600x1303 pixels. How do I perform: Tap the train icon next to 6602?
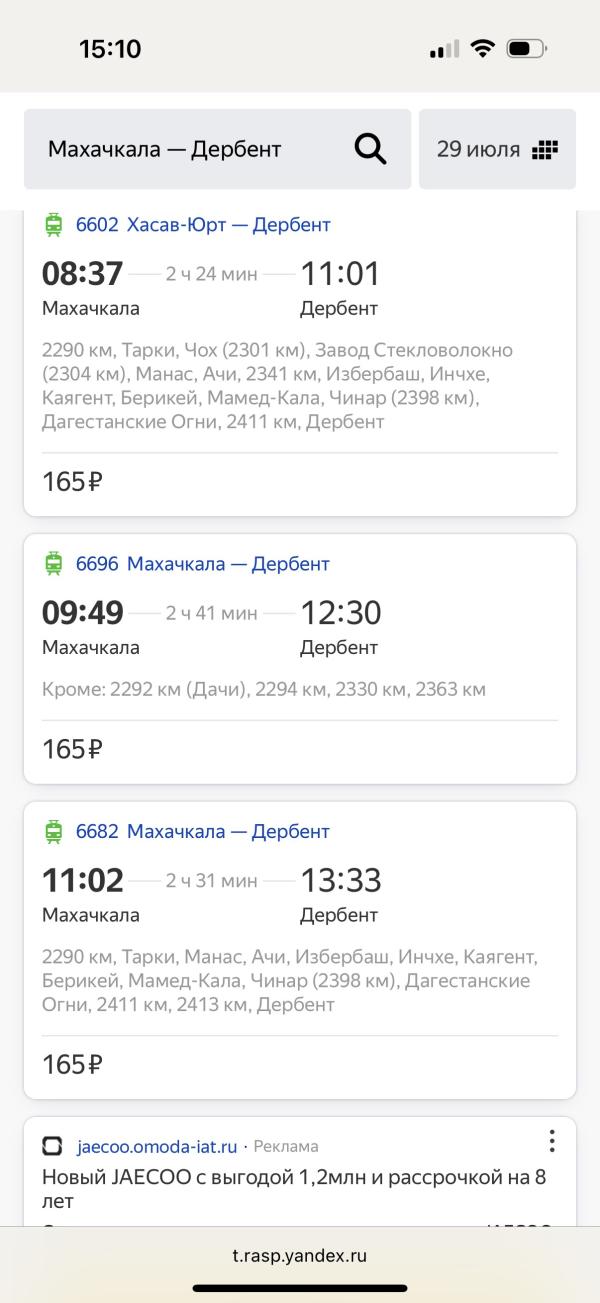(53, 225)
